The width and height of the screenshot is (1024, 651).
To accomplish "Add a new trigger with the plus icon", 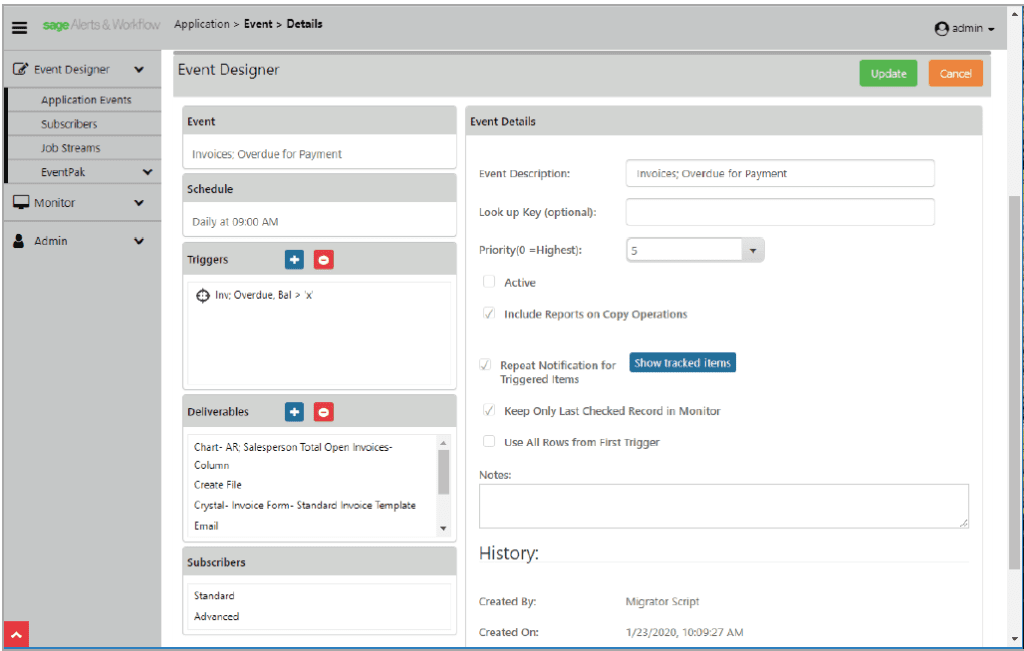I will pyautogui.click(x=294, y=259).
